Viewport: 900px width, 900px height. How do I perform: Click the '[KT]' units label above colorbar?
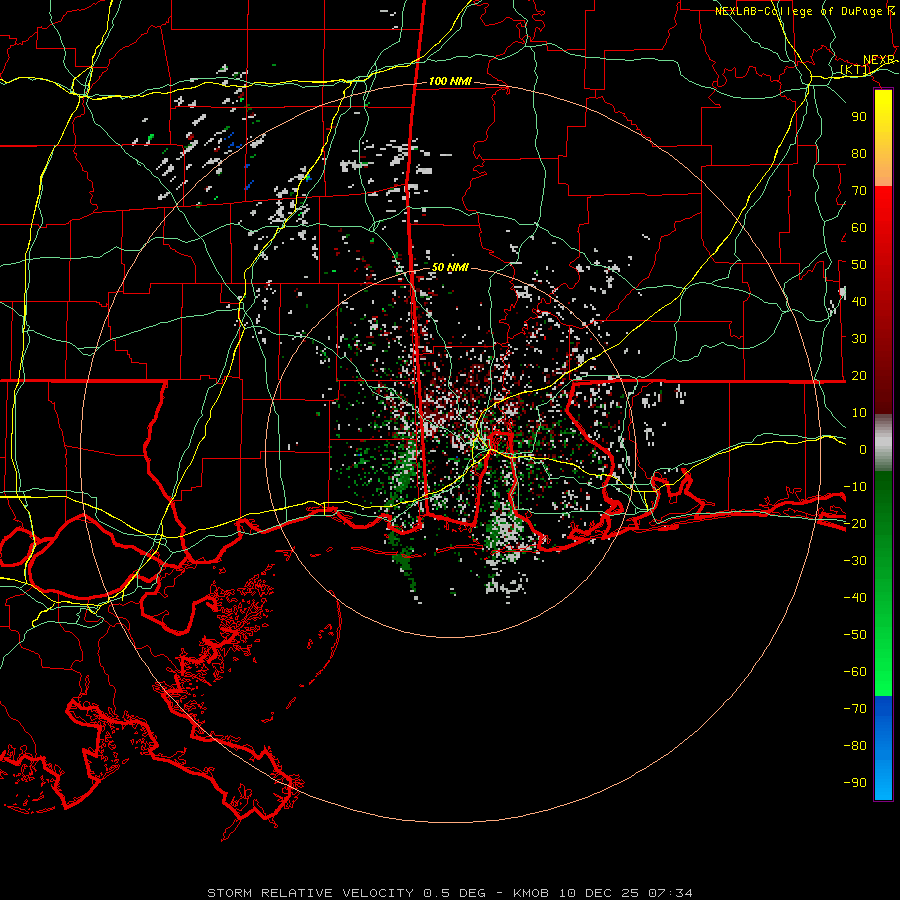point(855,70)
